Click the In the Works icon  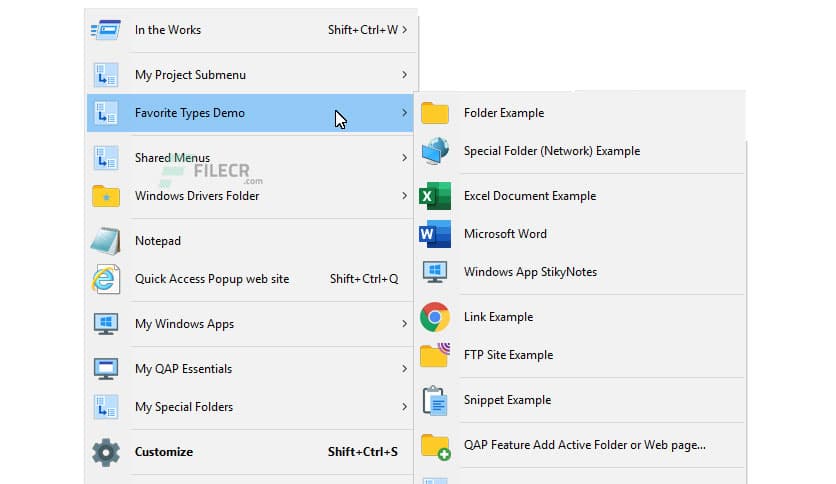pyautogui.click(x=106, y=30)
